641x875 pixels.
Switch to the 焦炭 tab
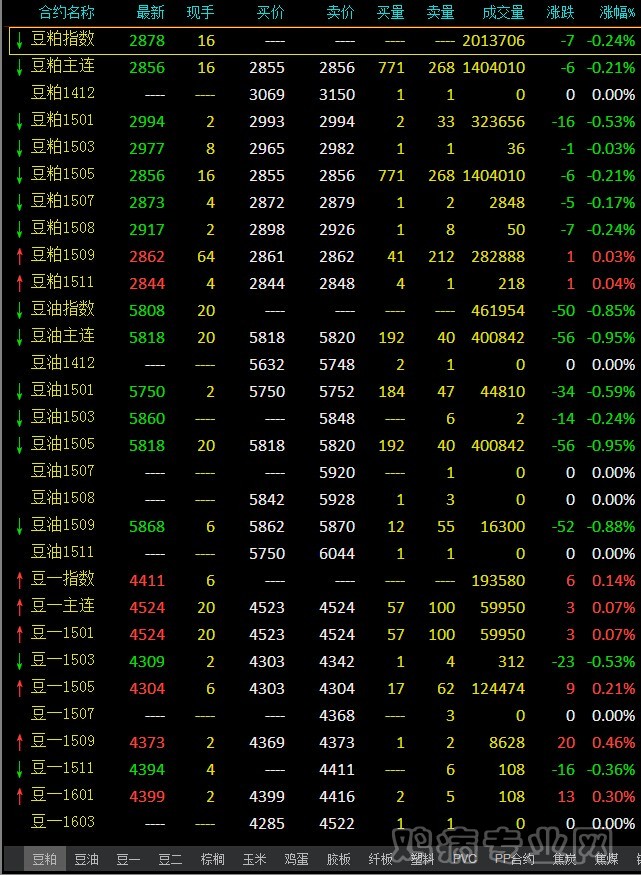pyautogui.click(x=564, y=859)
